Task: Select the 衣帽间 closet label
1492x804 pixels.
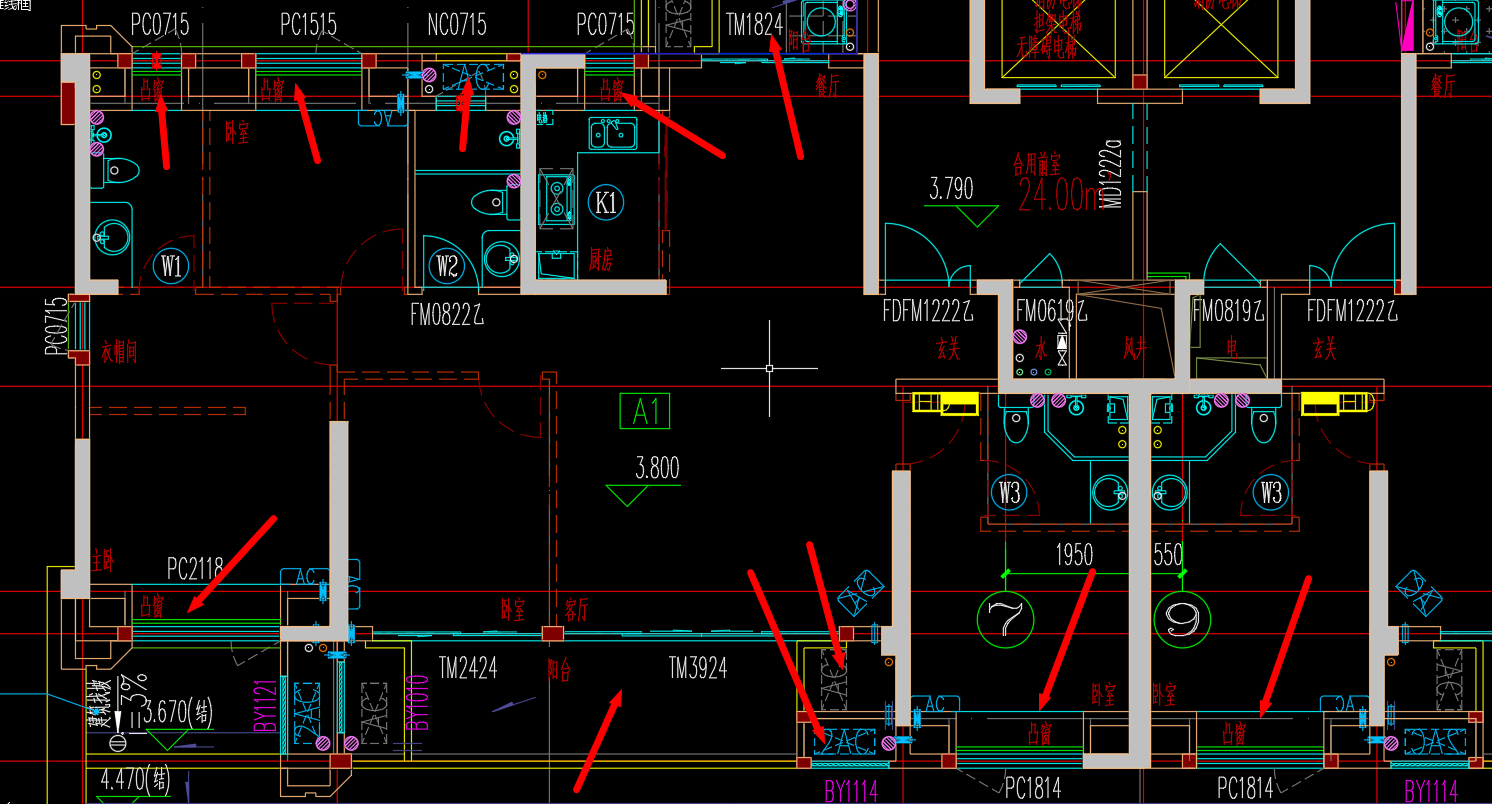Action: coord(119,353)
